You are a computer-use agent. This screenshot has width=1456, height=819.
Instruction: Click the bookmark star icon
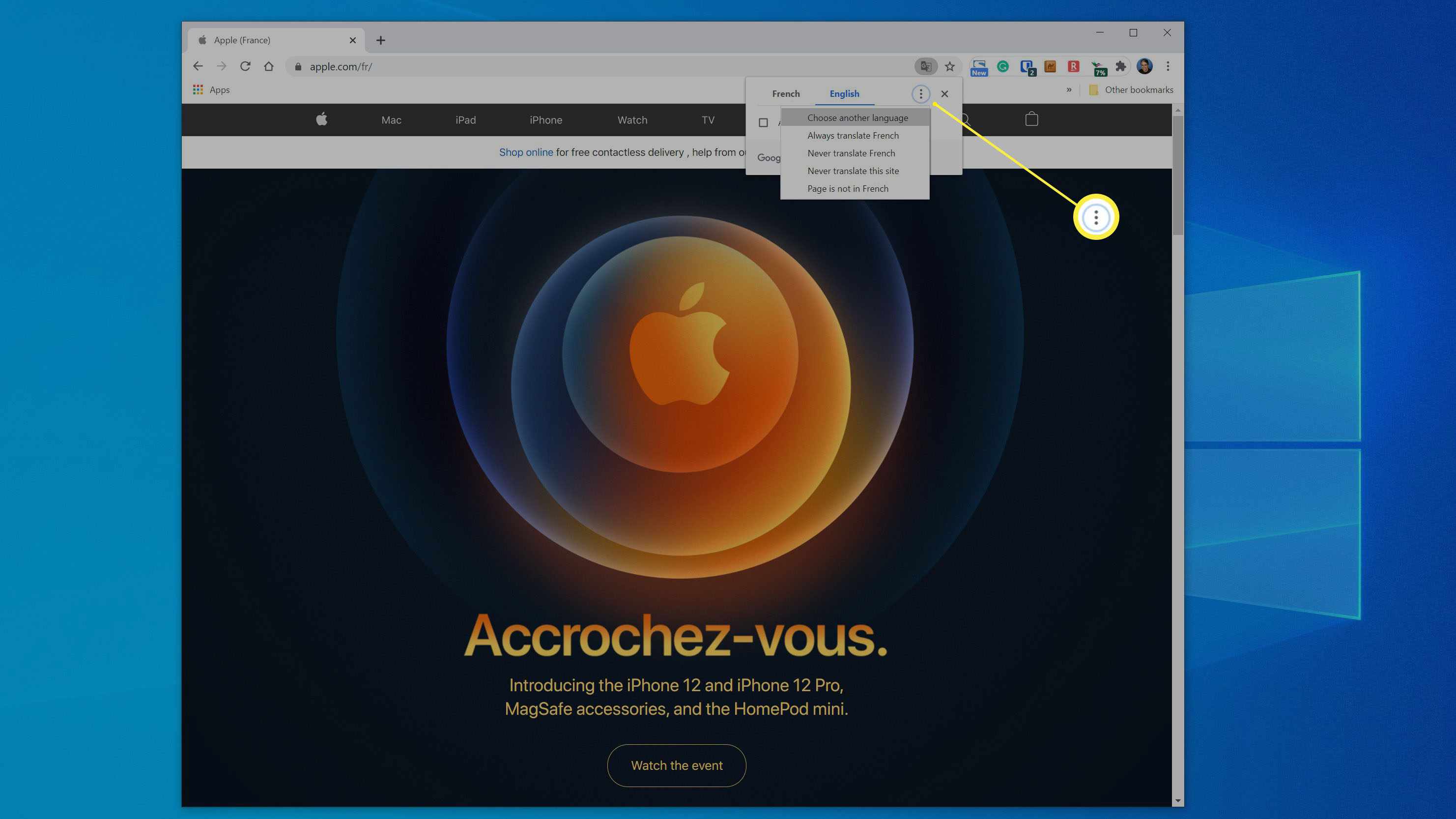click(950, 66)
